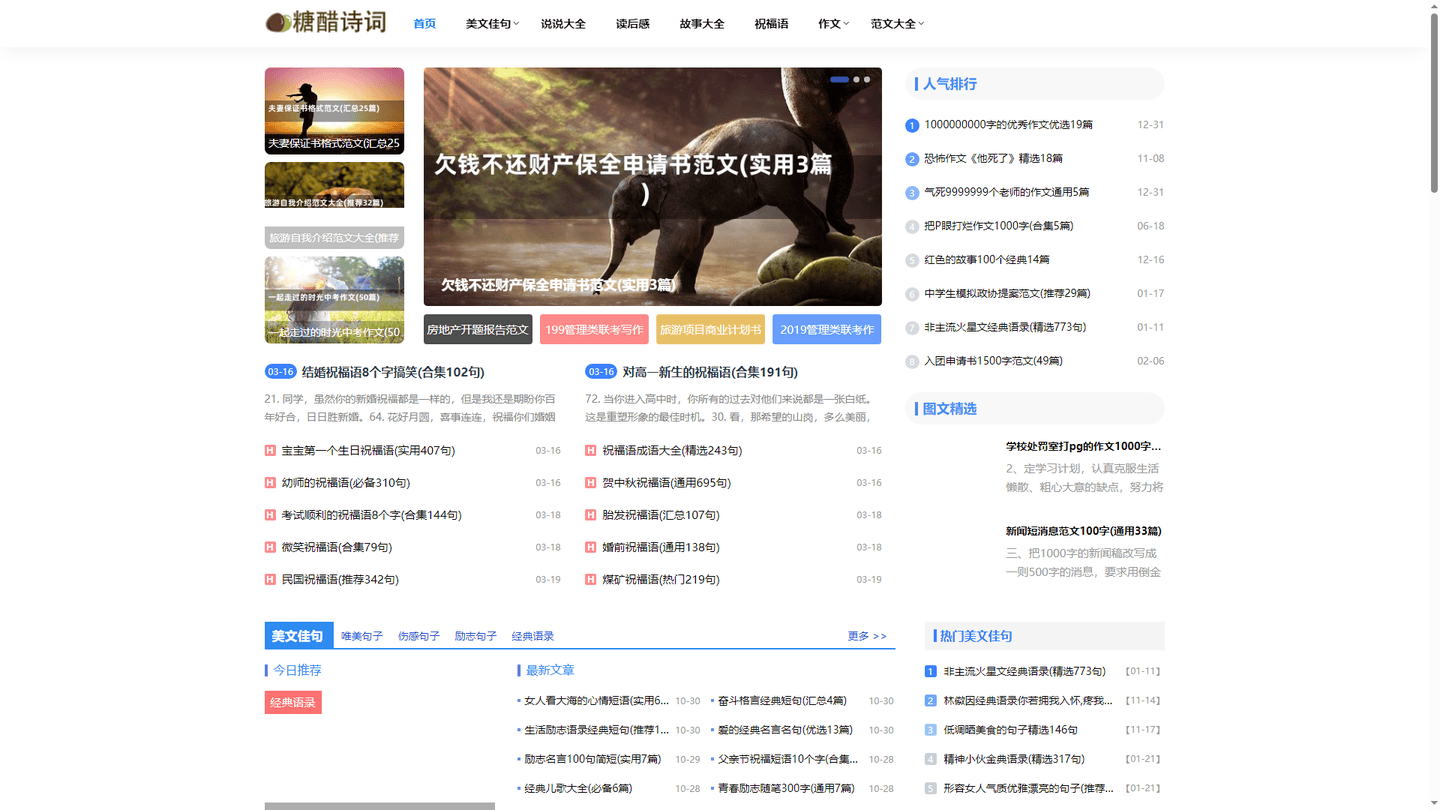1440x810 pixels.
Task: Switch to the 励志句子 tab
Action: point(476,636)
